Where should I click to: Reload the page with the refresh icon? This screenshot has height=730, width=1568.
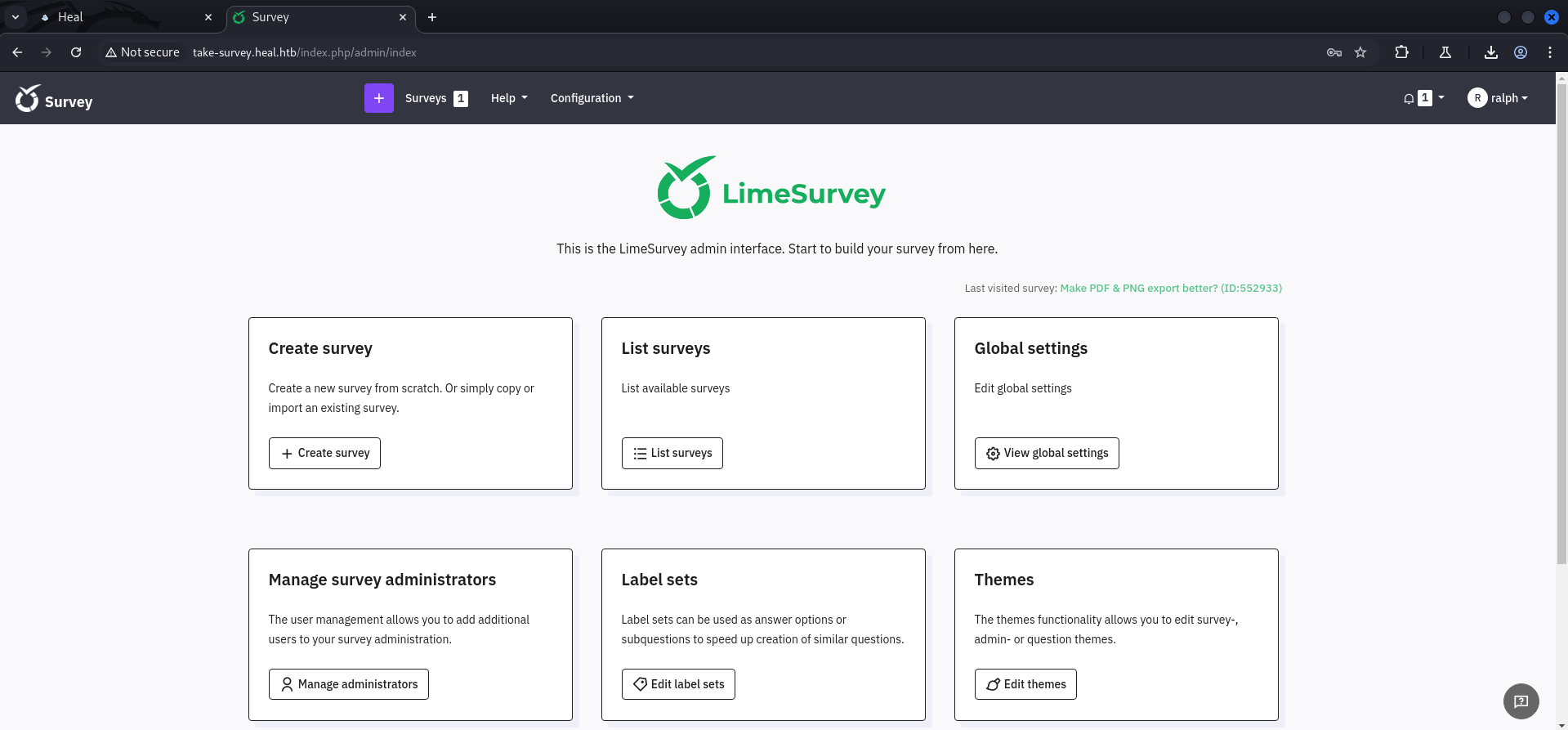tap(76, 52)
